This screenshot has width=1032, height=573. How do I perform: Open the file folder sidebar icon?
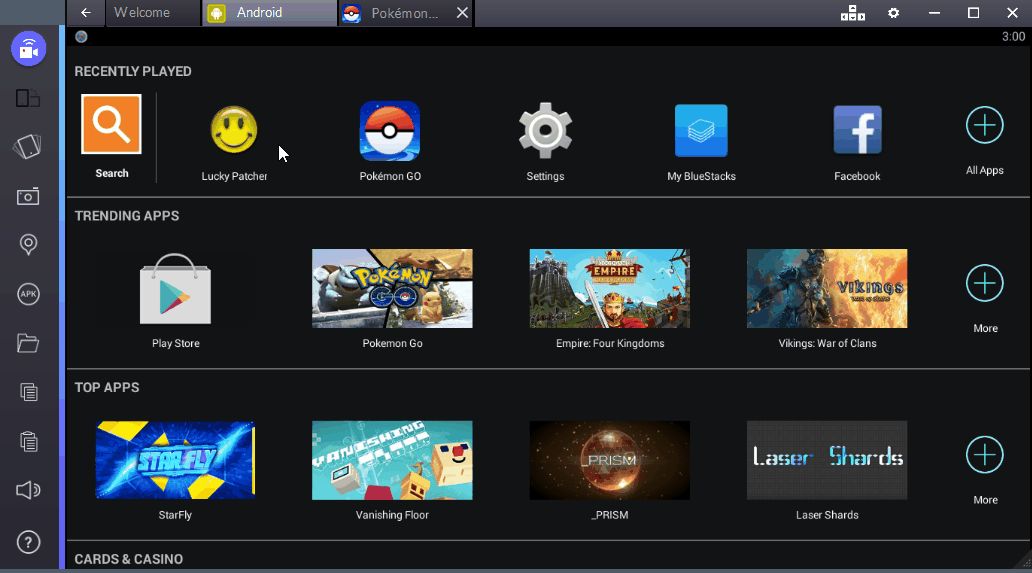pos(28,343)
